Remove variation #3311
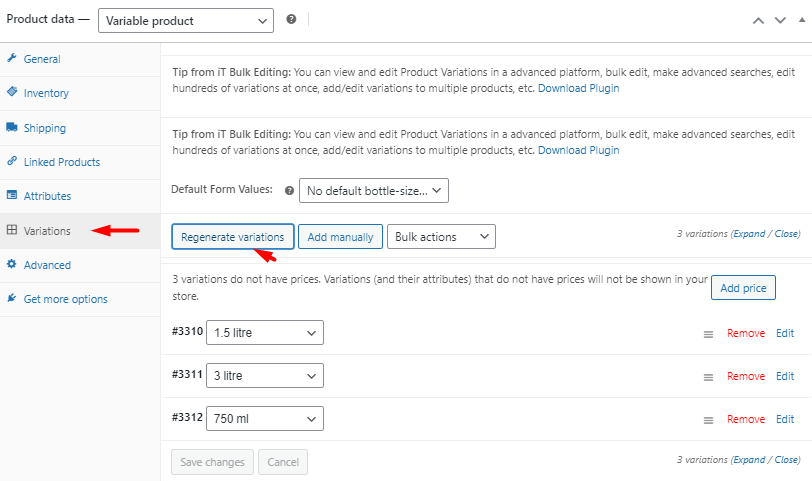Viewport: 812px width, 481px height. [x=746, y=376]
